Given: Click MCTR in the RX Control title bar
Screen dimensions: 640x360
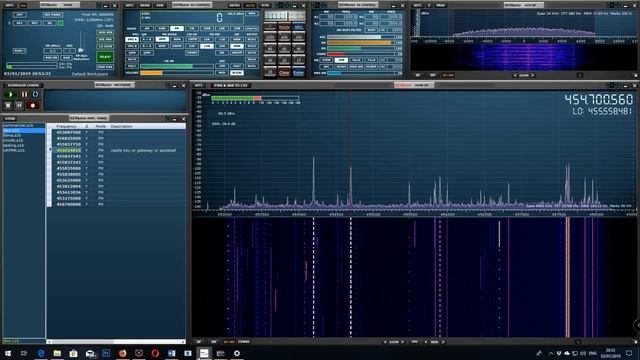Looking at the screenshot, I should point(250,5).
